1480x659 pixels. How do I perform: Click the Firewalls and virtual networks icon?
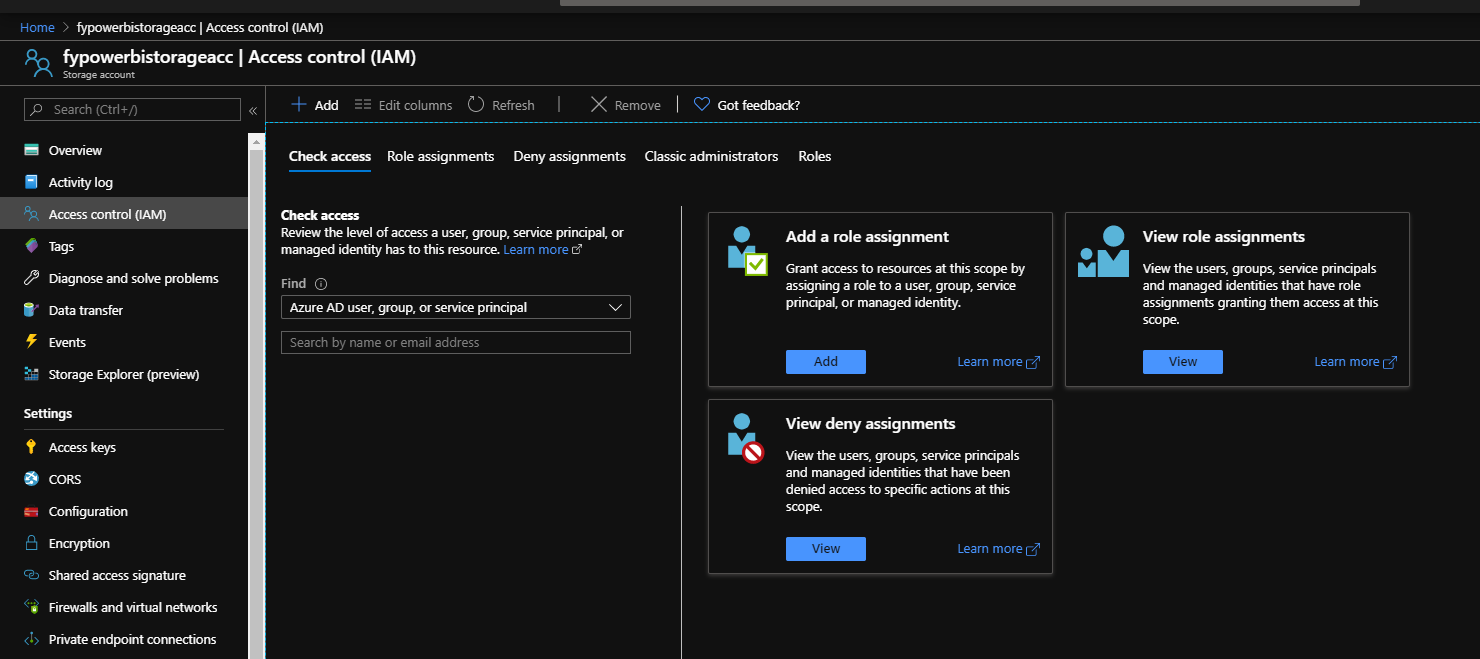(x=32, y=607)
